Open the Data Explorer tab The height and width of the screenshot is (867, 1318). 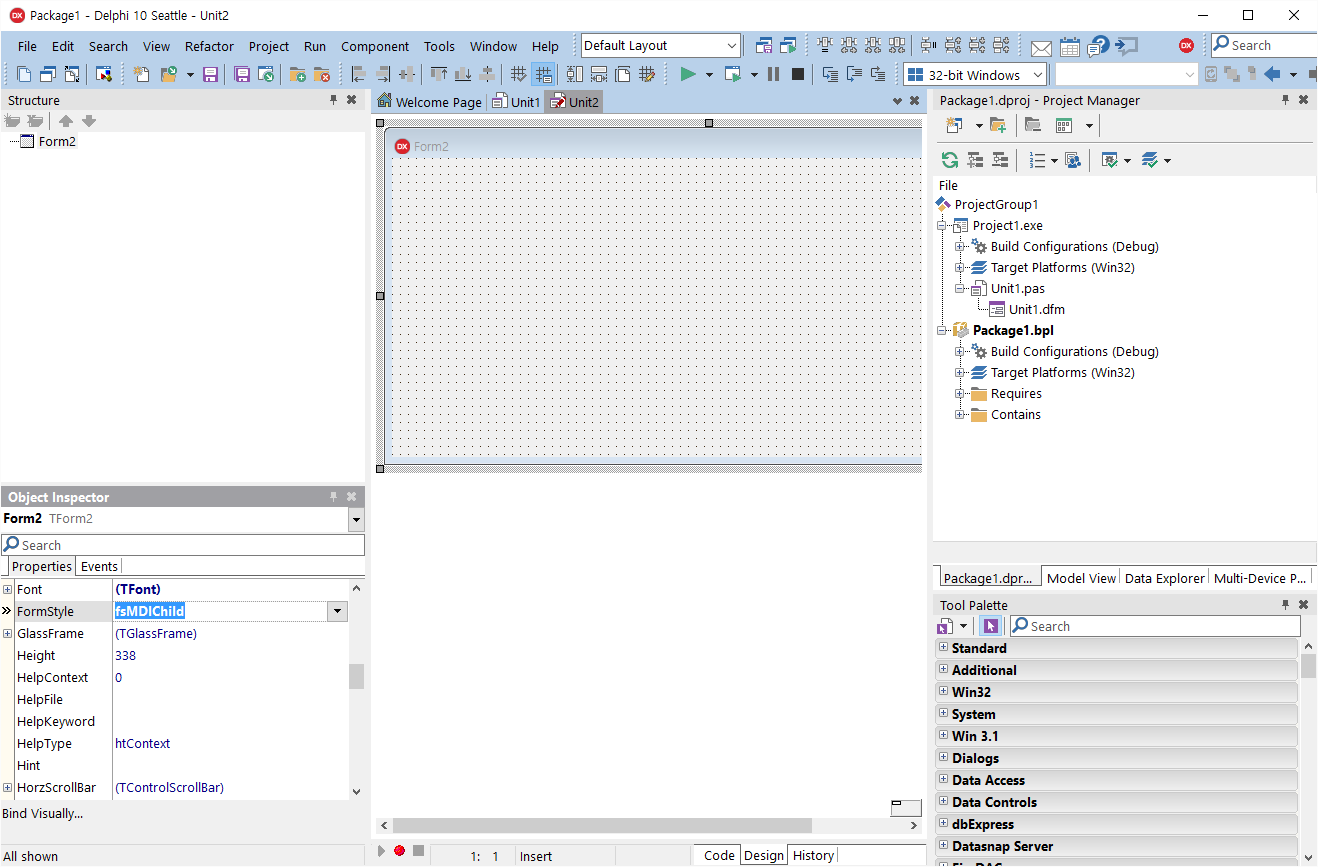(x=1165, y=578)
